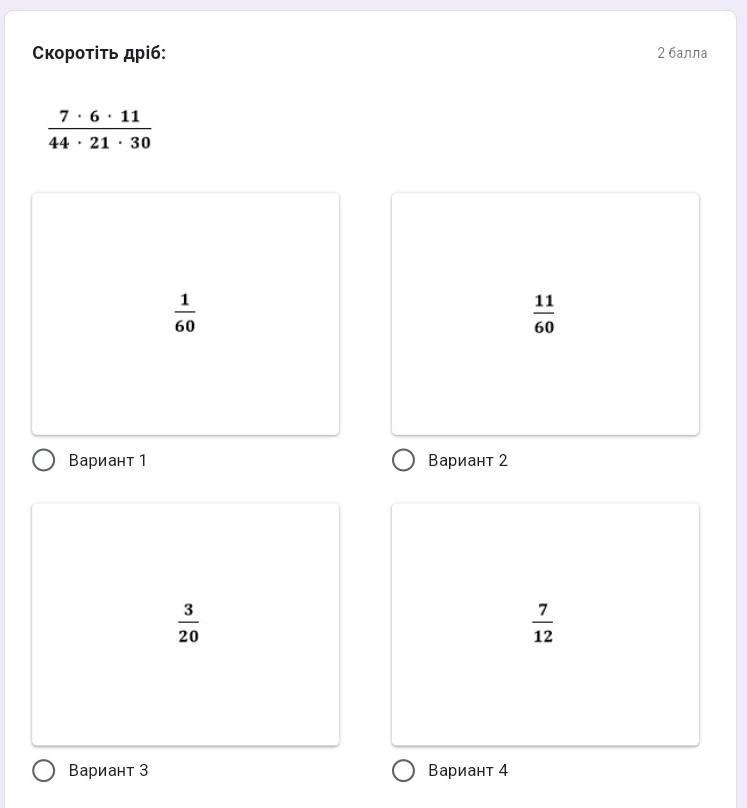Click the 'Вариант 3' label text
Image resolution: width=747 pixels, height=808 pixels.
coord(108,770)
